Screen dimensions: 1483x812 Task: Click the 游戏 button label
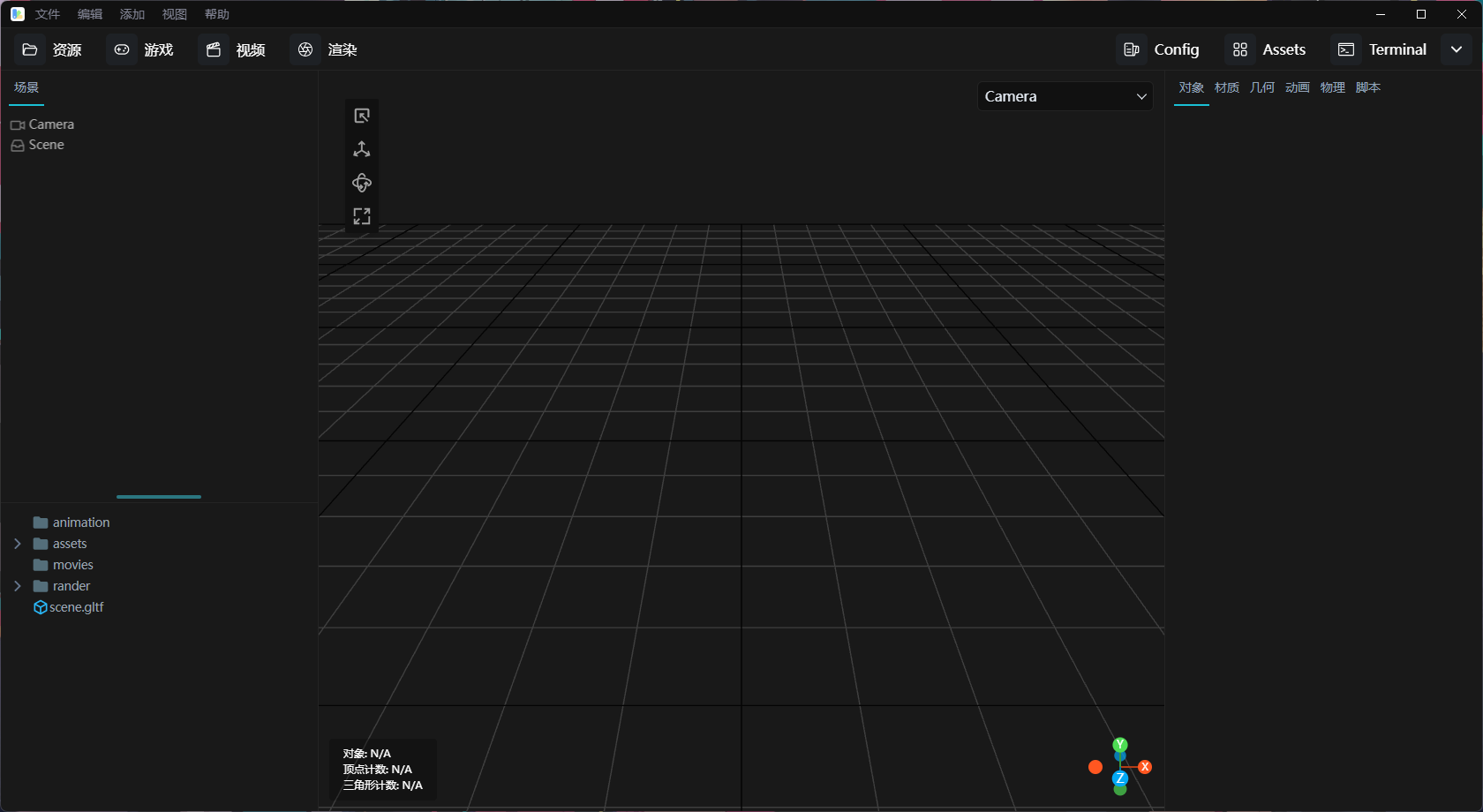coord(159,49)
